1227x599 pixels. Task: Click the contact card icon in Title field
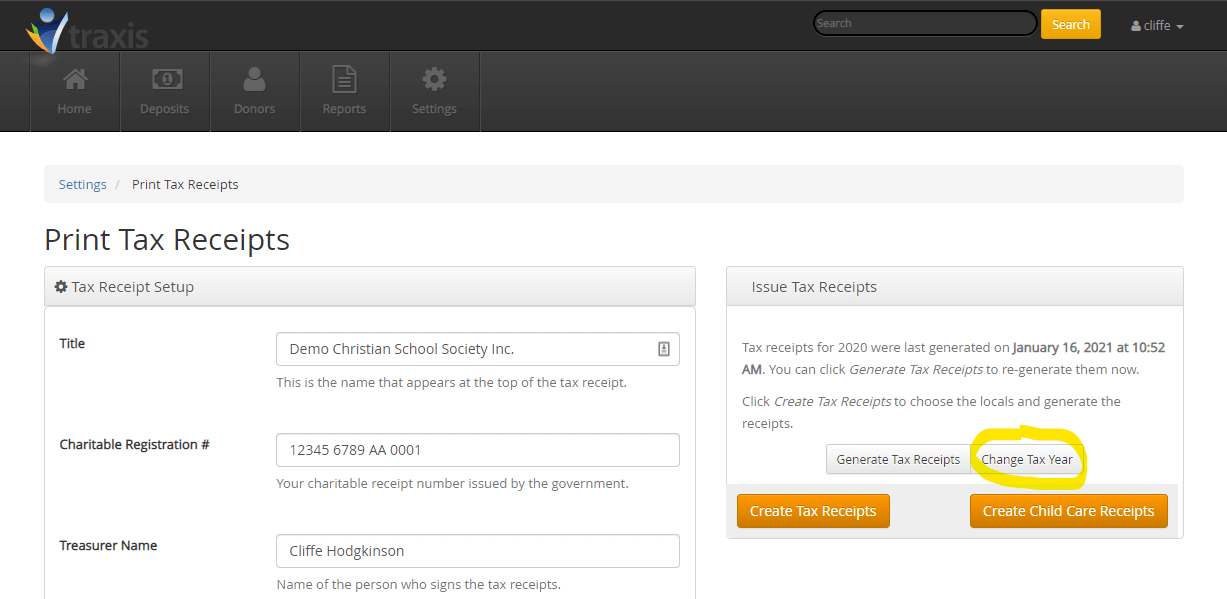(x=663, y=349)
